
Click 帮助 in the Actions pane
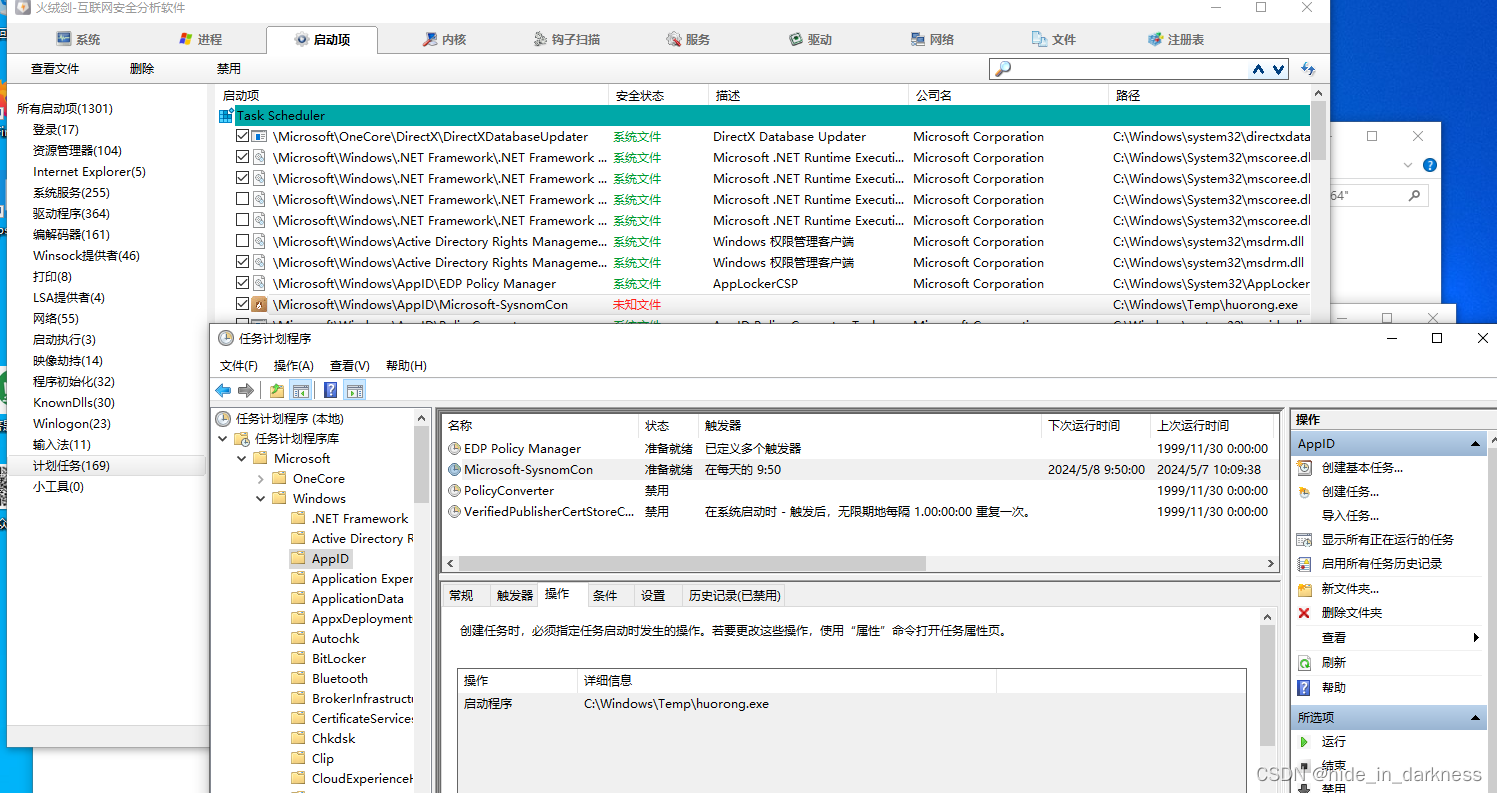pyautogui.click(x=1334, y=688)
